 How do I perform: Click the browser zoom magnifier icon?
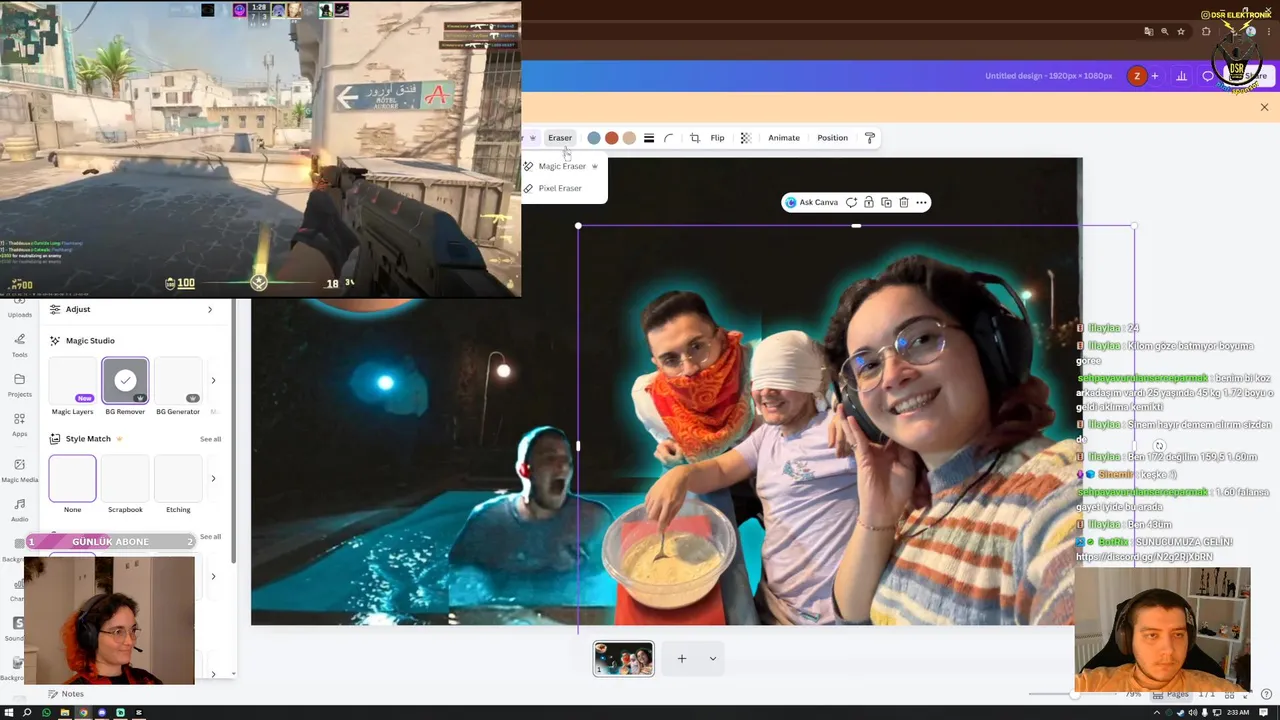tap(1164, 32)
